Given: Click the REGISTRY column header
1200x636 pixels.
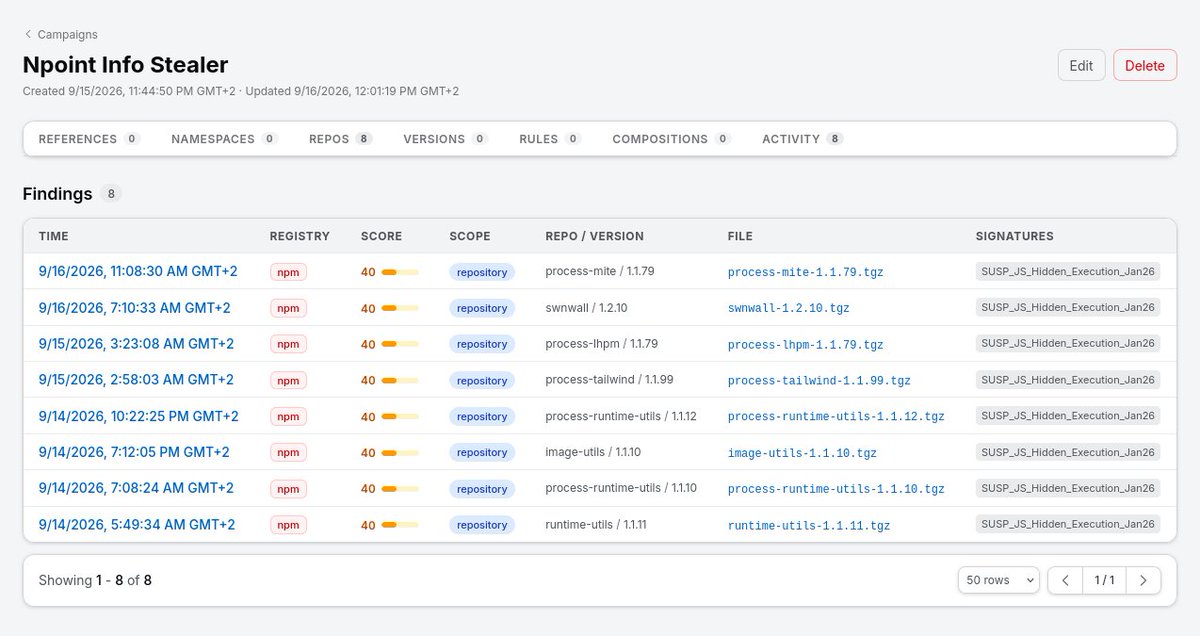Looking at the screenshot, I should click(x=299, y=236).
